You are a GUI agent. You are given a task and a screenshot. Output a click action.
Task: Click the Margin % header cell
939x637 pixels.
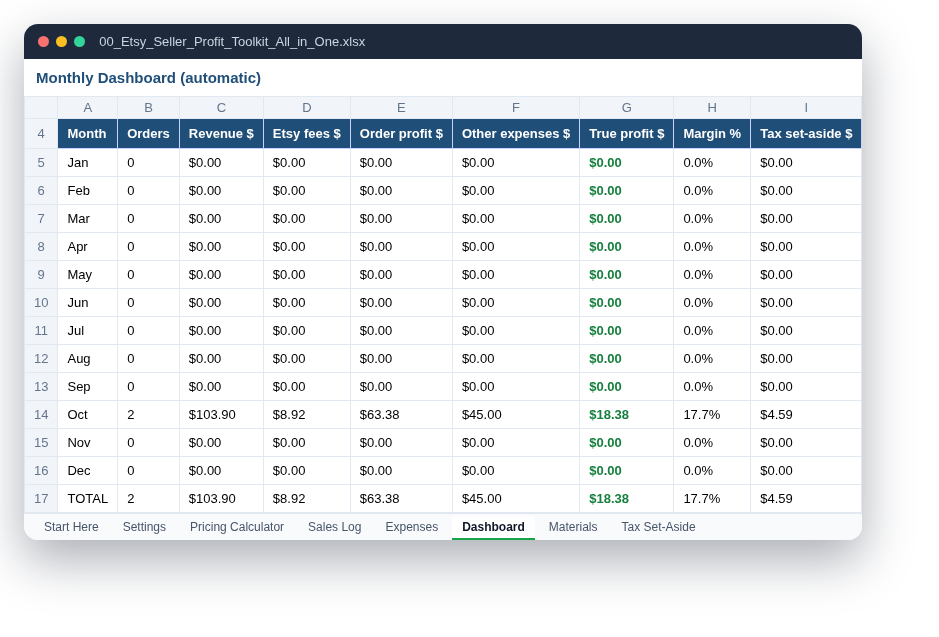(x=712, y=134)
